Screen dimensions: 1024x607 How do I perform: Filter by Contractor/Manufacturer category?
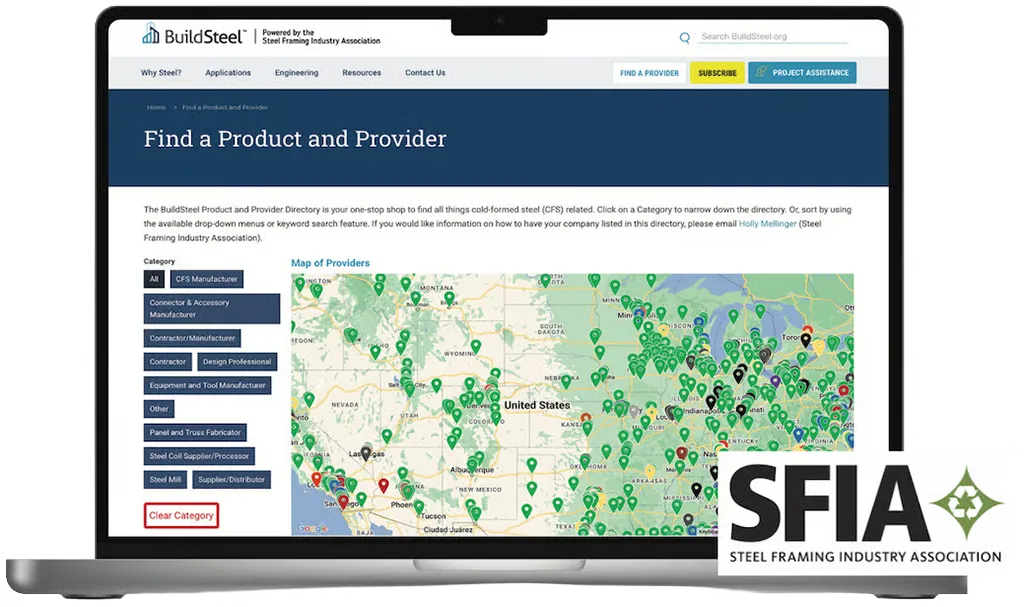point(192,338)
